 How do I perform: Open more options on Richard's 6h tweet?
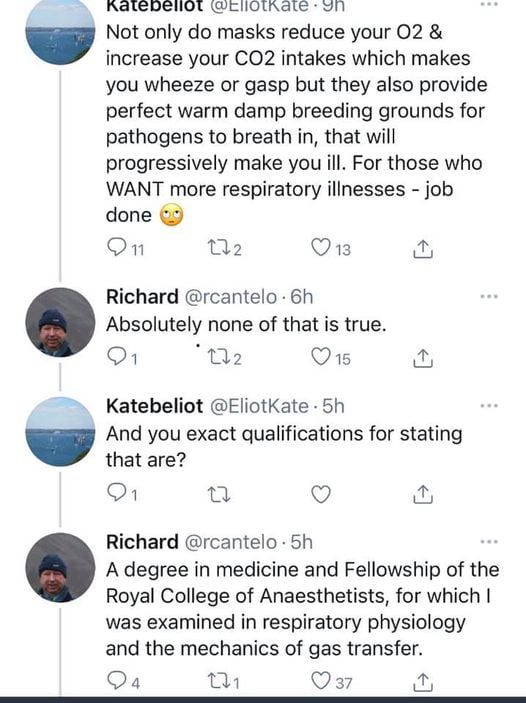[x=489, y=296]
